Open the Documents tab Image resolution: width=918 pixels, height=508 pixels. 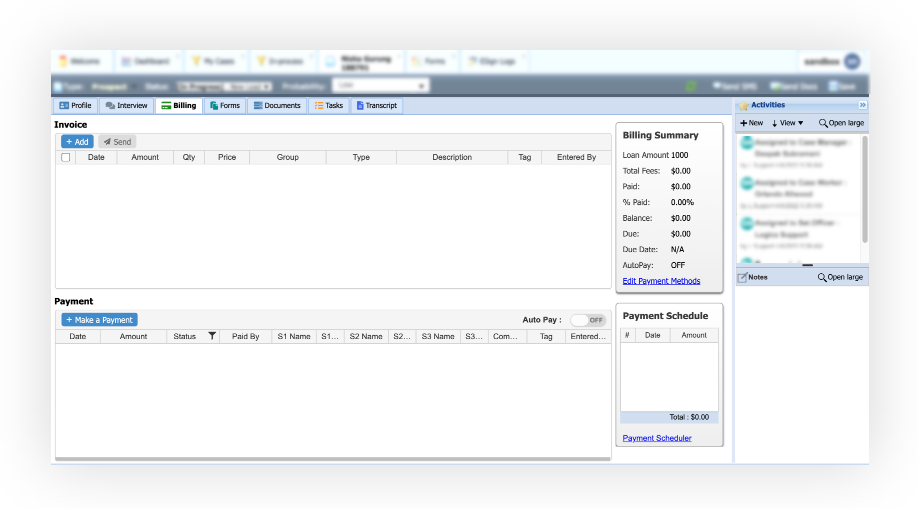(277, 106)
